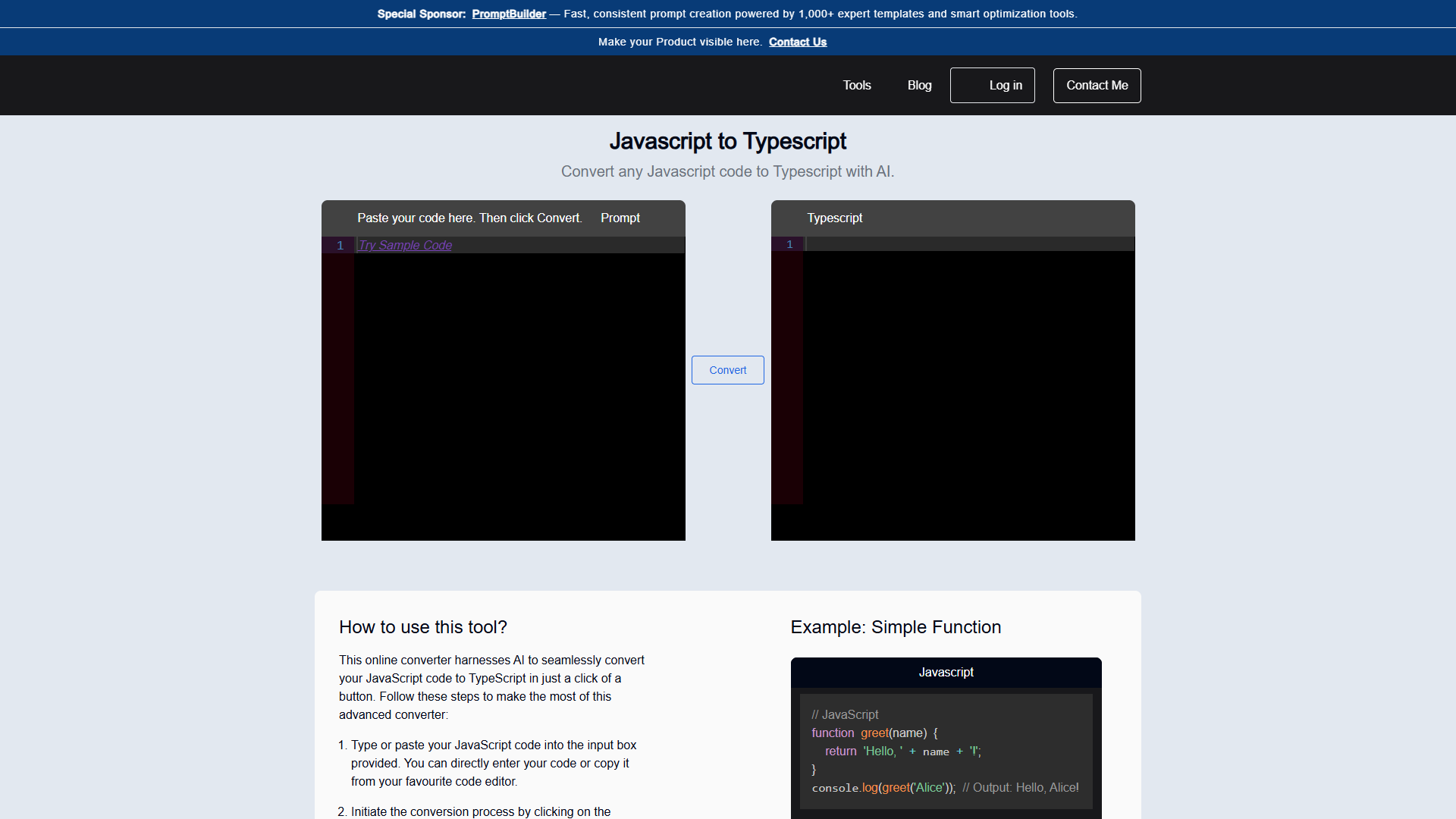Click step 2 'Initiate the conversion process'

click(480, 811)
